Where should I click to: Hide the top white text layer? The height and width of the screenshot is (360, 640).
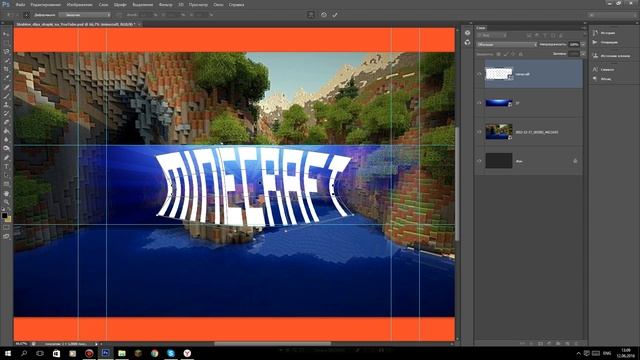(x=479, y=74)
